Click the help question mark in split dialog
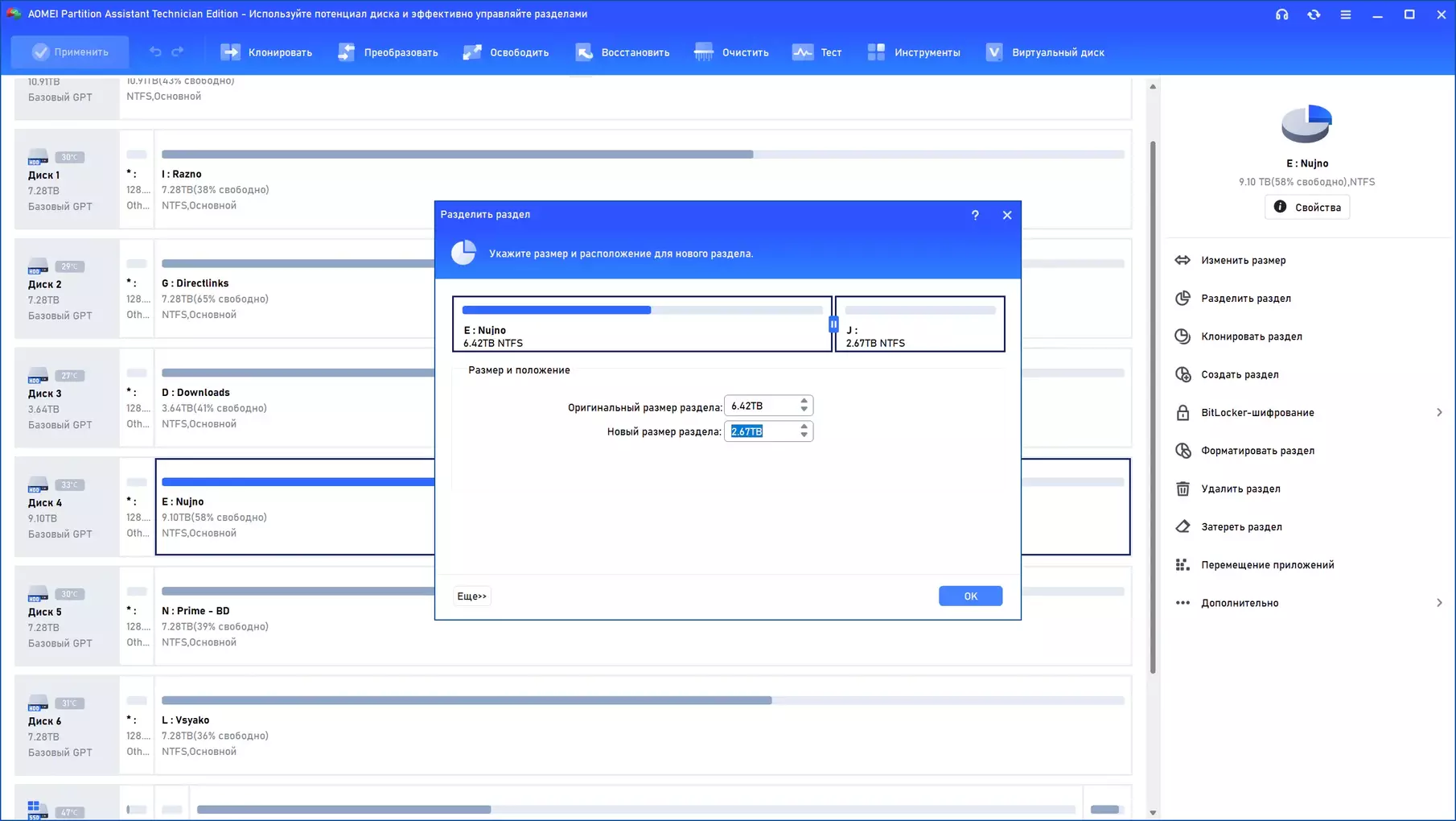The image size is (1456, 821). pyautogui.click(x=975, y=215)
